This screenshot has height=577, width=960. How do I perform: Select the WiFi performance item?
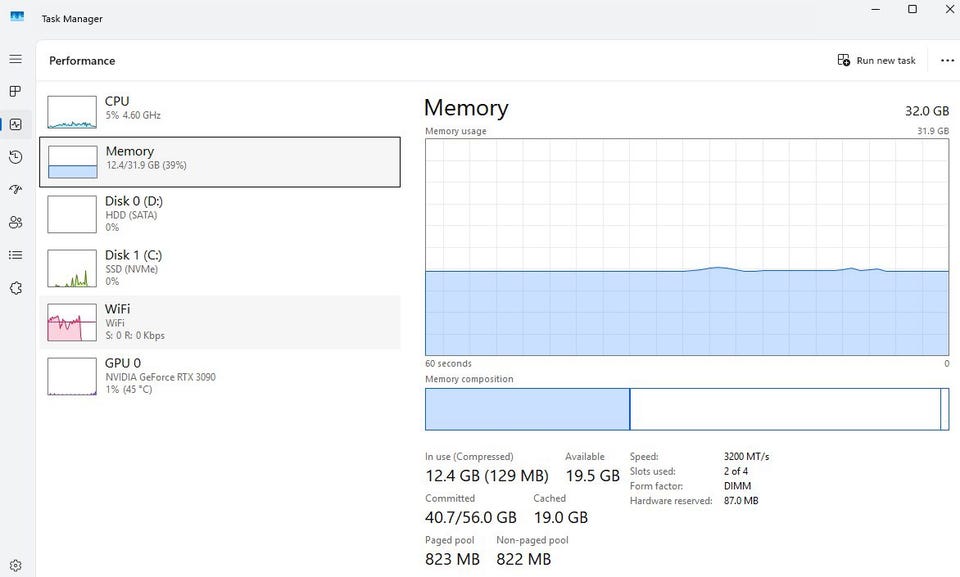[x=220, y=322]
